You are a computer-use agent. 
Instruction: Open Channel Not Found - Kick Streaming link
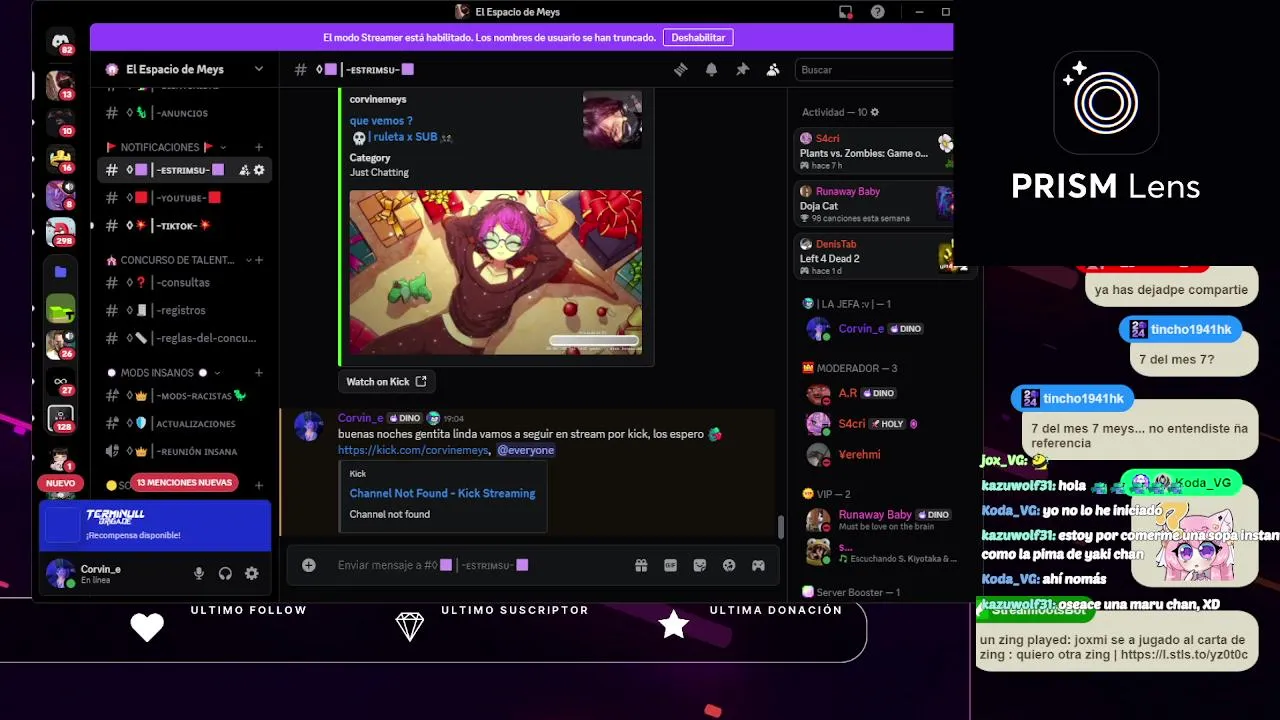pyautogui.click(x=442, y=493)
